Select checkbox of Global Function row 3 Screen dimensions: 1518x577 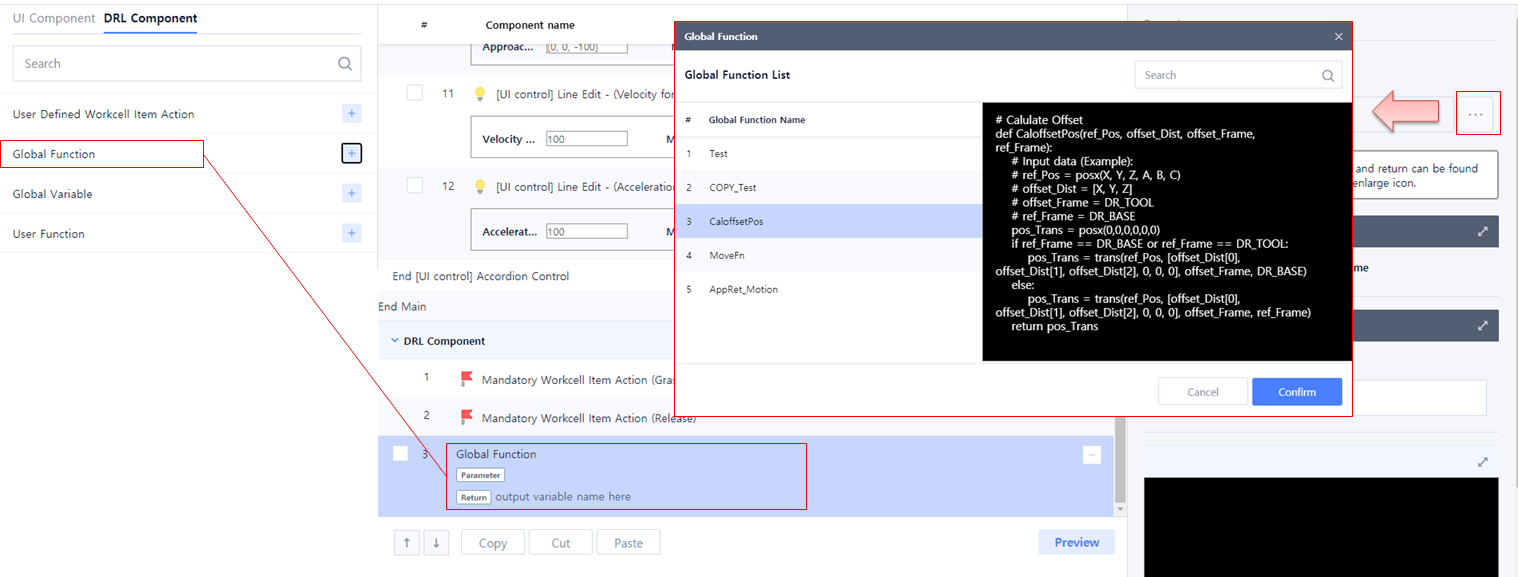(x=400, y=454)
